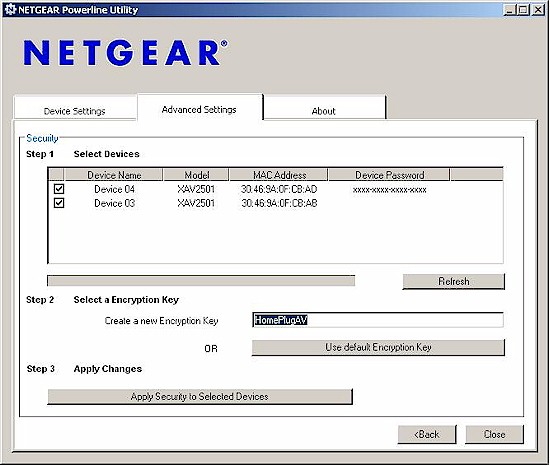Click the XAV2501 model cell for Device 03

point(196,203)
